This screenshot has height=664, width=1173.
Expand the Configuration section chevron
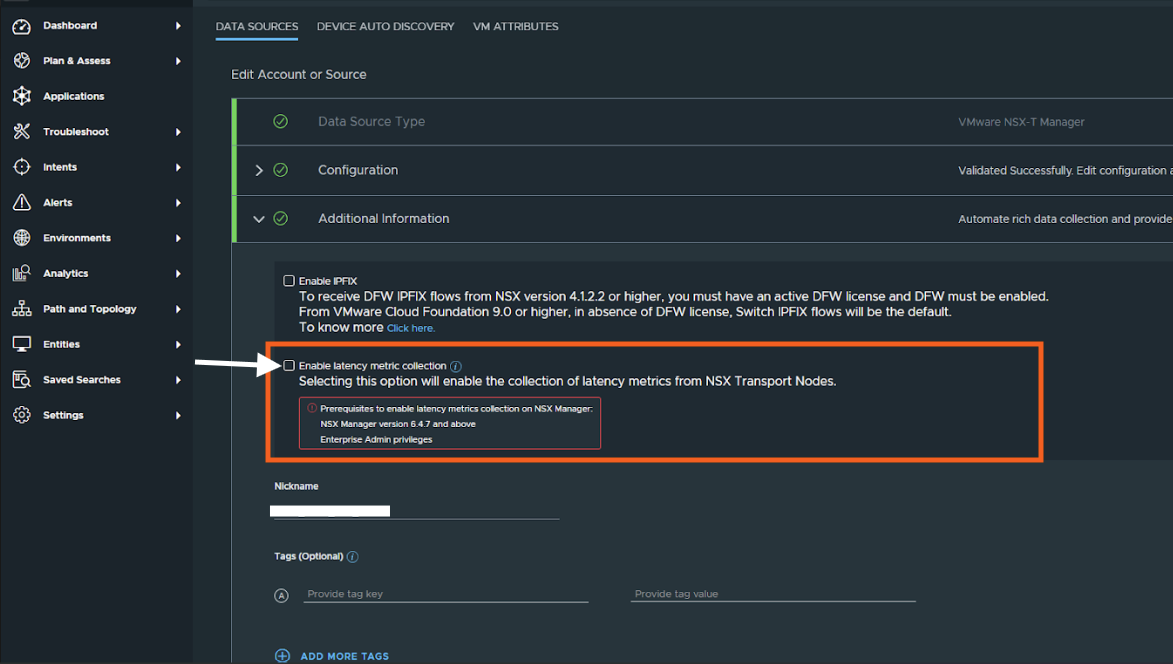pyautogui.click(x=259, y=170)
